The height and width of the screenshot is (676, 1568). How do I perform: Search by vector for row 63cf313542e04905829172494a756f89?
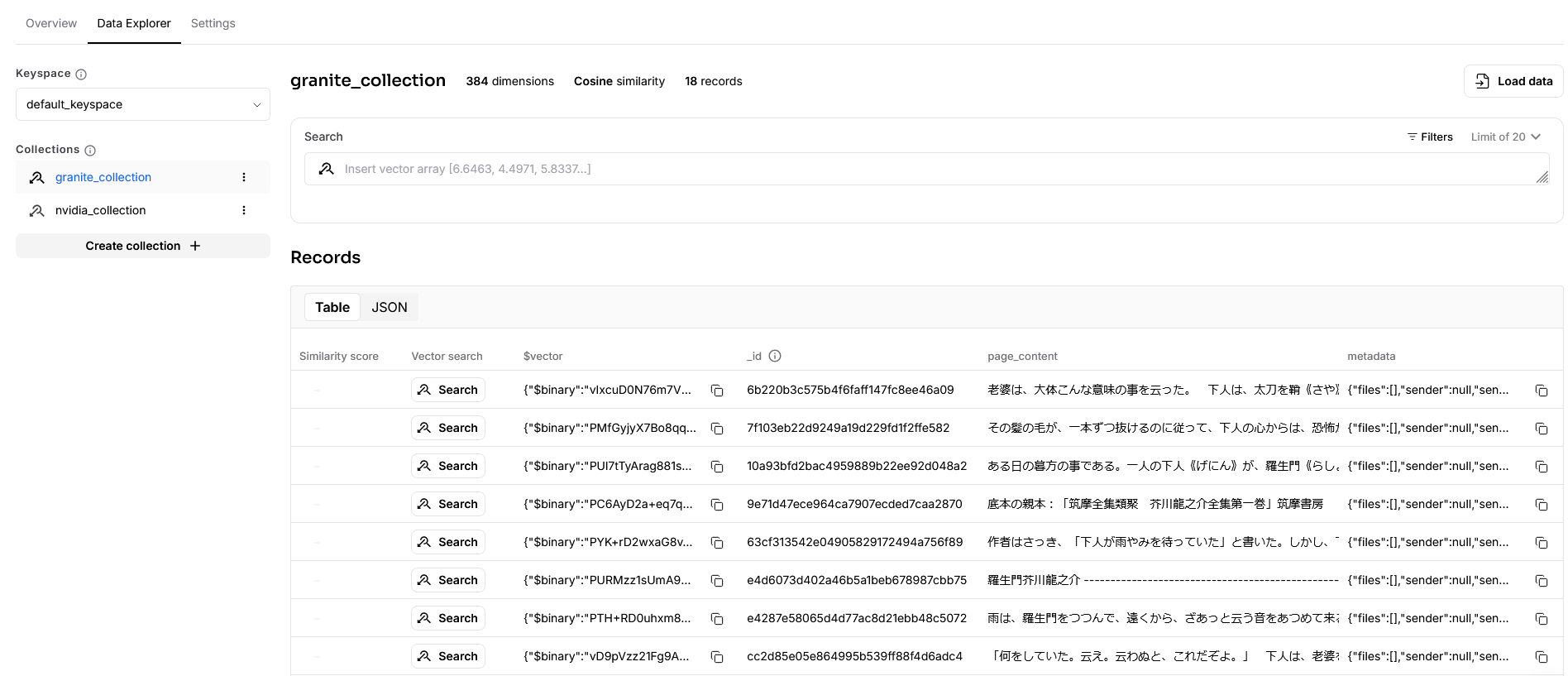[448, 542]
